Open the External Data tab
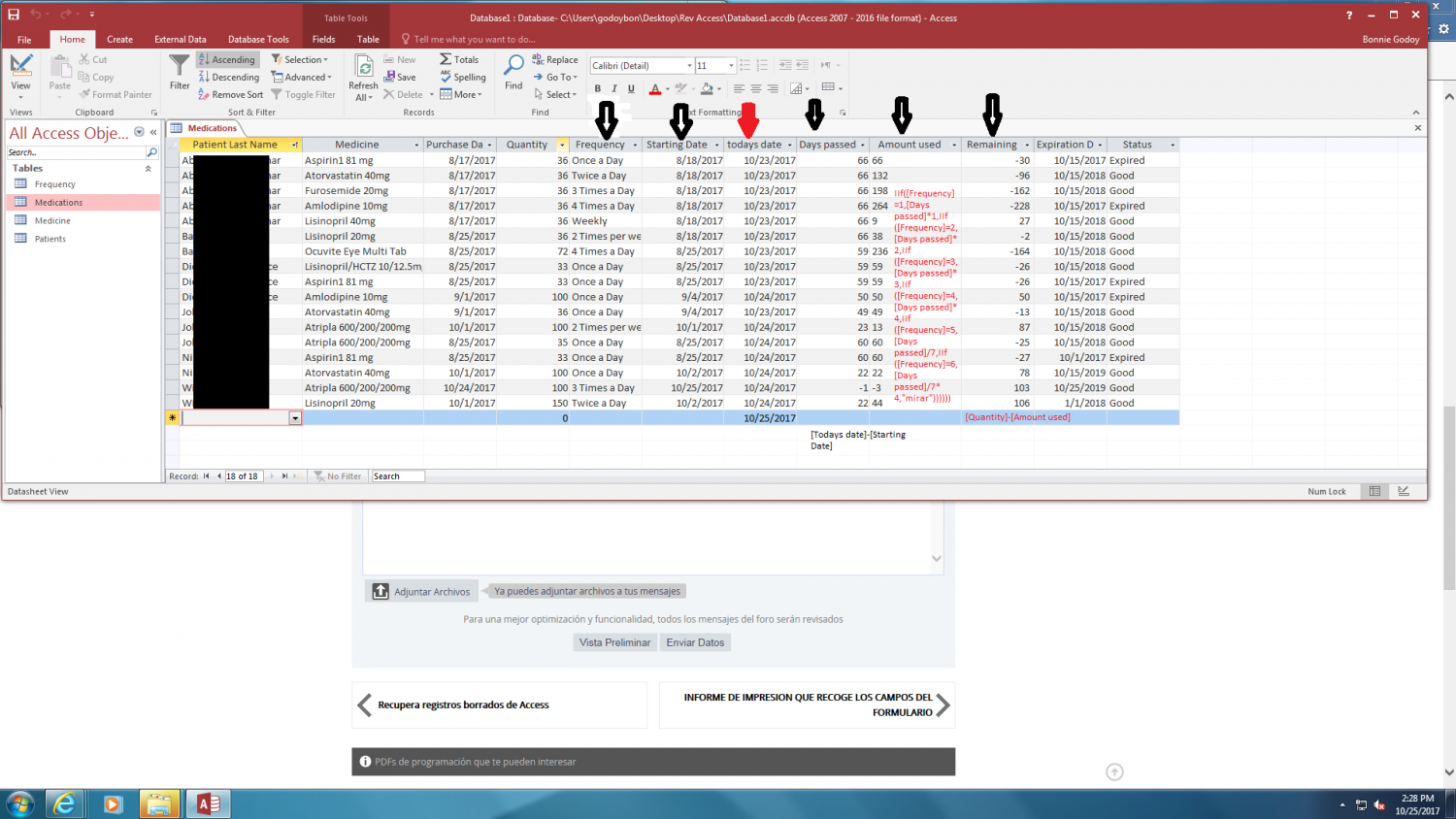 (x=181, y=40)
